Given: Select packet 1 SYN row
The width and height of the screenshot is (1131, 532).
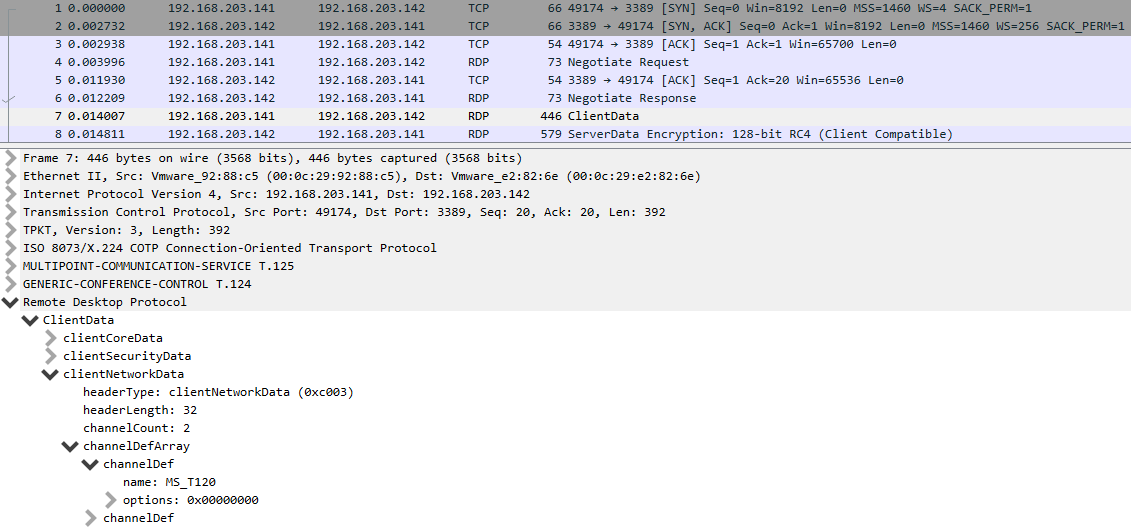Looking at the screenshot, I should coord(566,9).
